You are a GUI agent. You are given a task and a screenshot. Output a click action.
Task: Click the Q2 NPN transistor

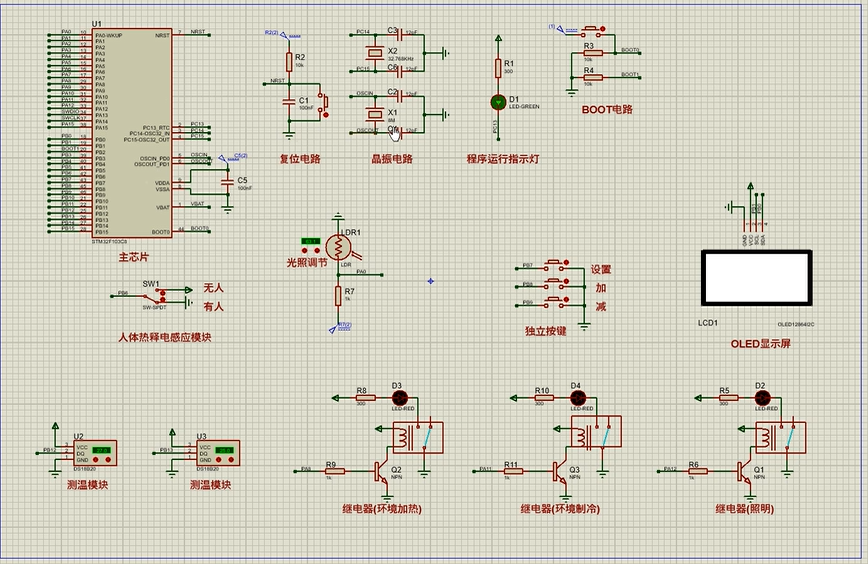pyautogui.click(x=382, y=468)
